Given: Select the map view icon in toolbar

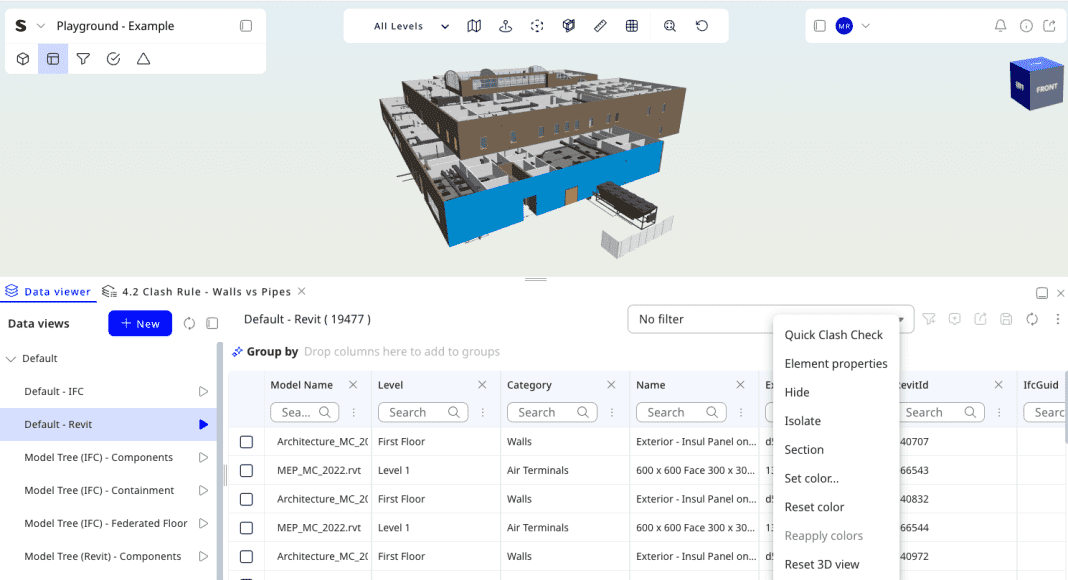Looking at the screenshot, I should (474, 26).
